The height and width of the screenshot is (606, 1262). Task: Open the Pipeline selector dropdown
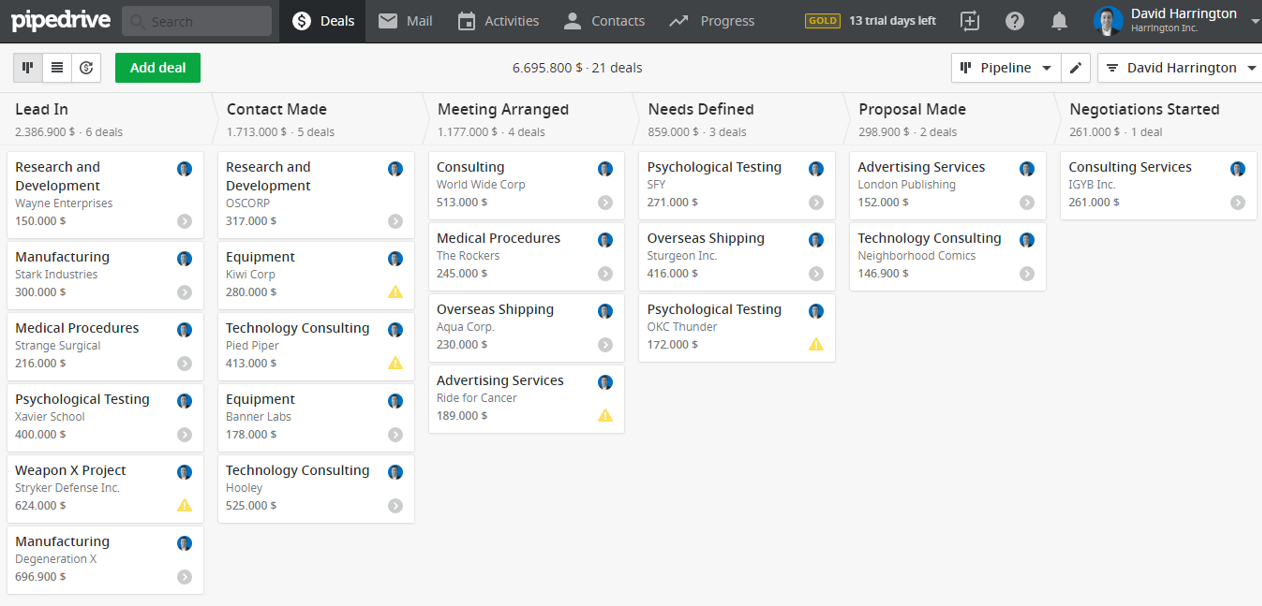pyautogui.click(x=1005, y=67)
